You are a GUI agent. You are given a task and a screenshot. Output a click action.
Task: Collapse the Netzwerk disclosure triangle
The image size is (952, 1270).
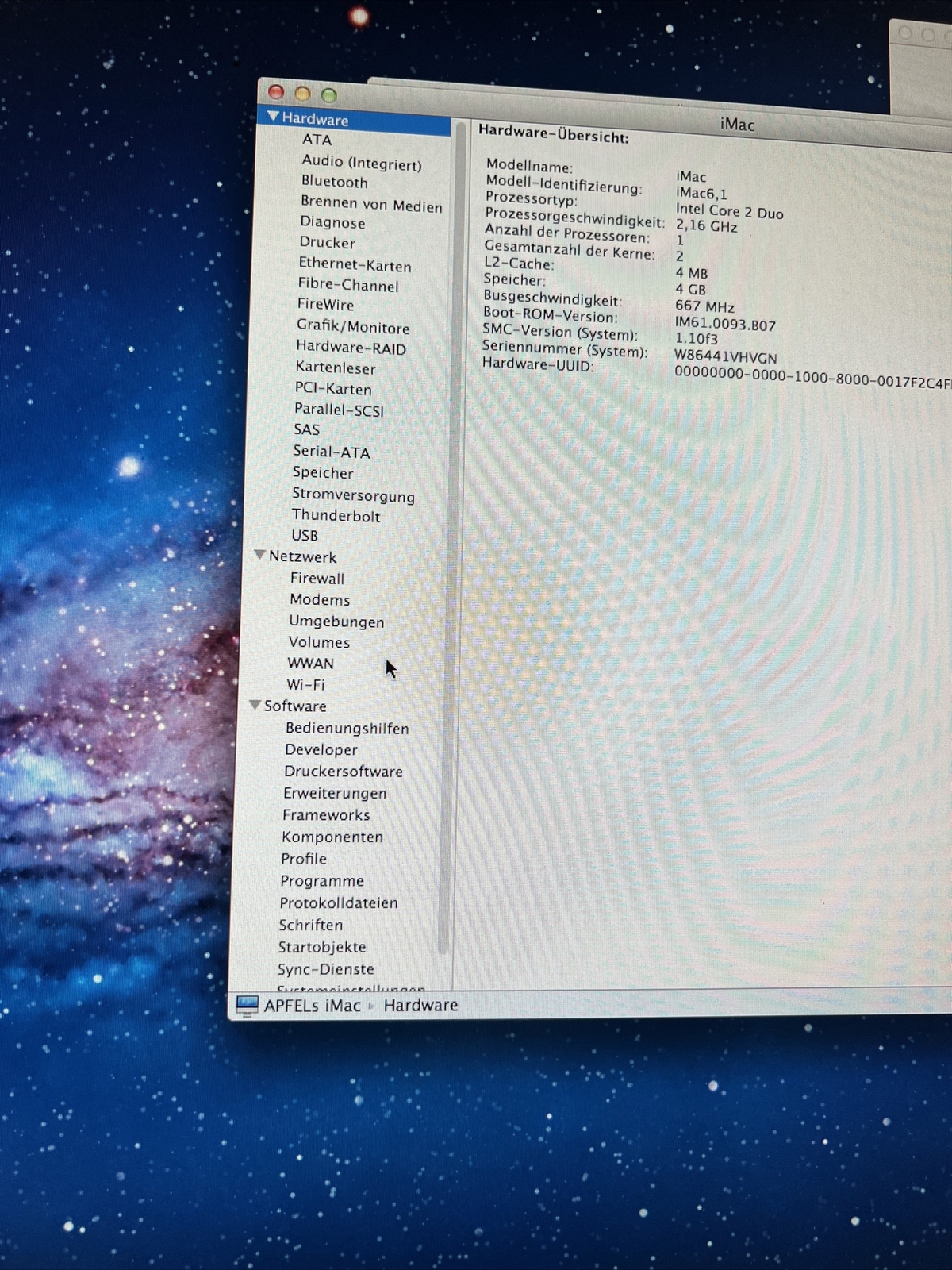pos(259,555)
